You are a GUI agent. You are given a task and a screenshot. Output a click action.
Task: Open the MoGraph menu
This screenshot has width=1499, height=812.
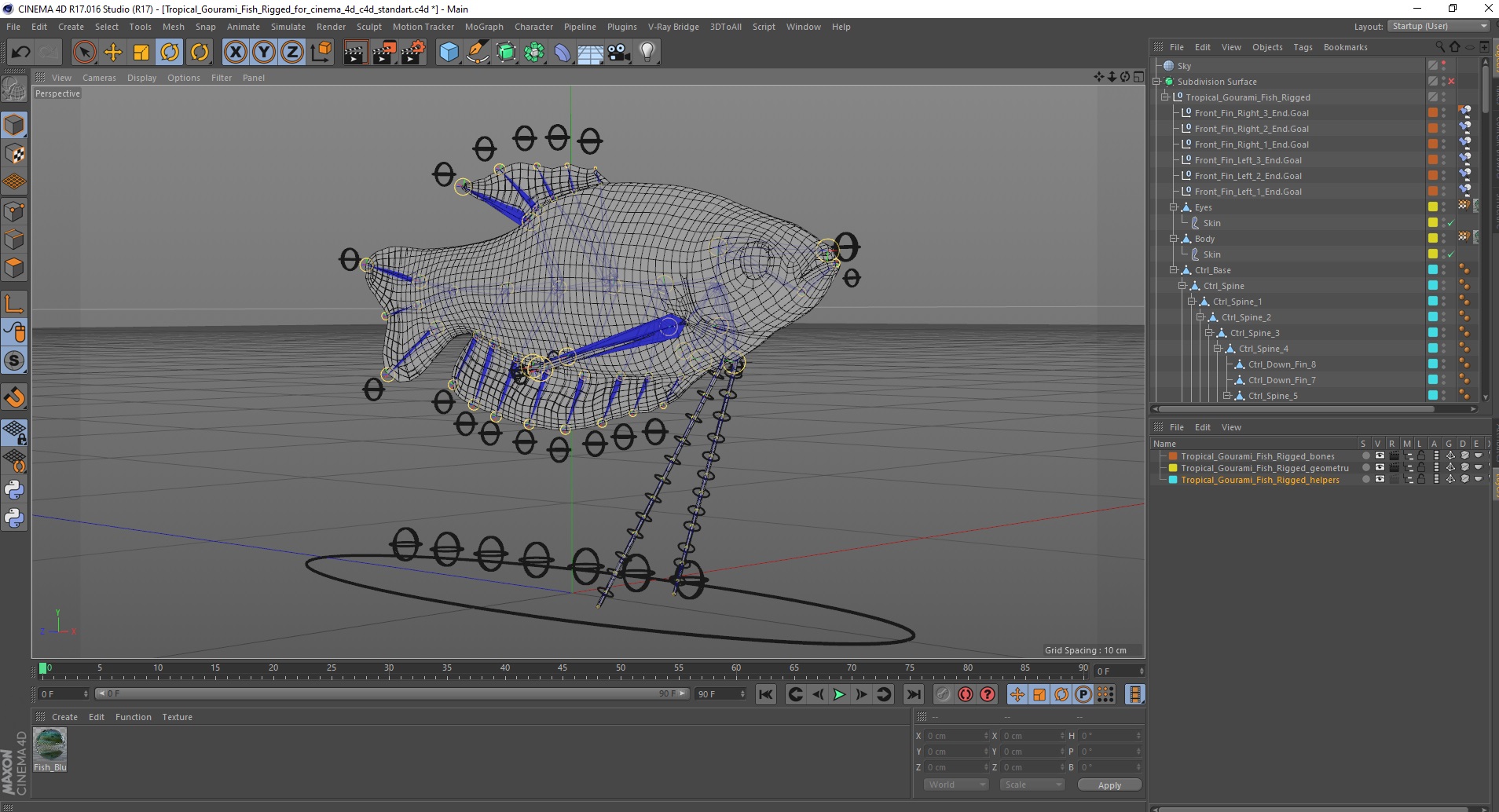[x=484, y=27]
